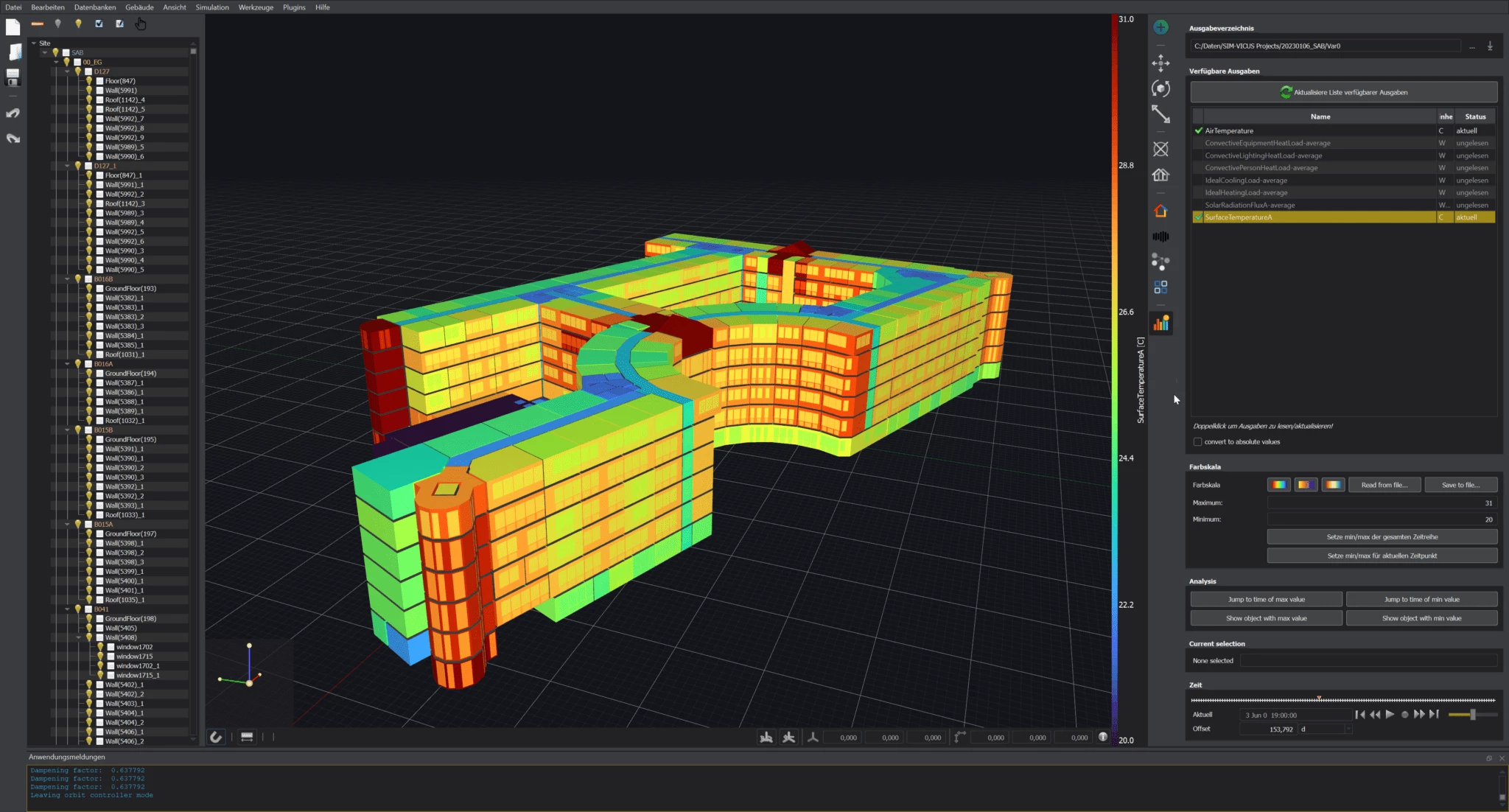The image size is (1509, 812).
Task: Open the Plugins menu
Action: pos(294,7)
